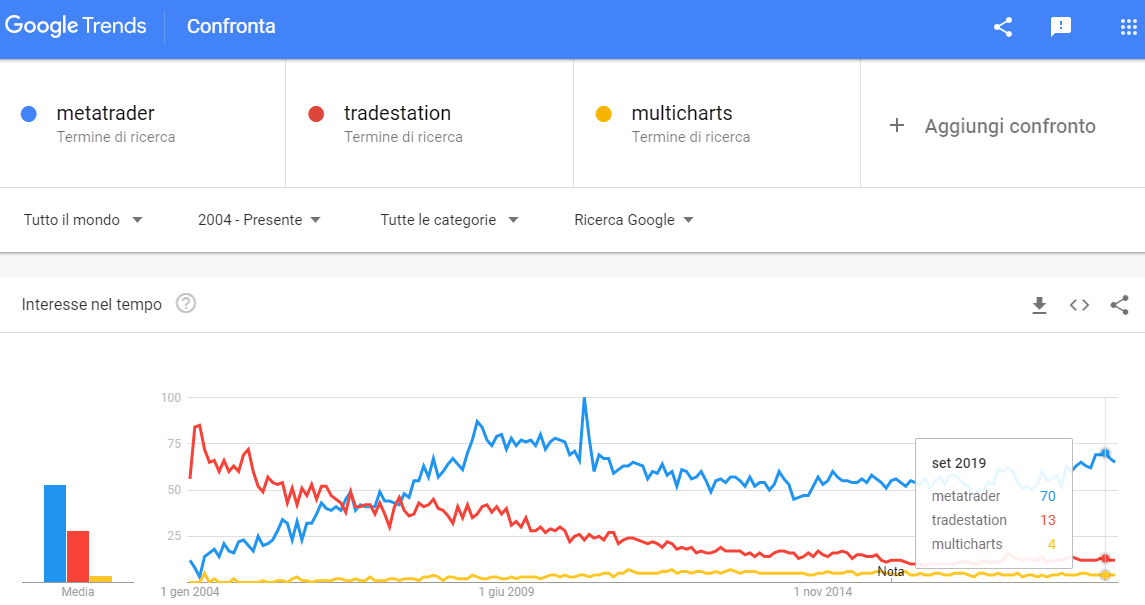
Task: Open the help icon beside Interesse nel tempo
Action: pos(186,304)
